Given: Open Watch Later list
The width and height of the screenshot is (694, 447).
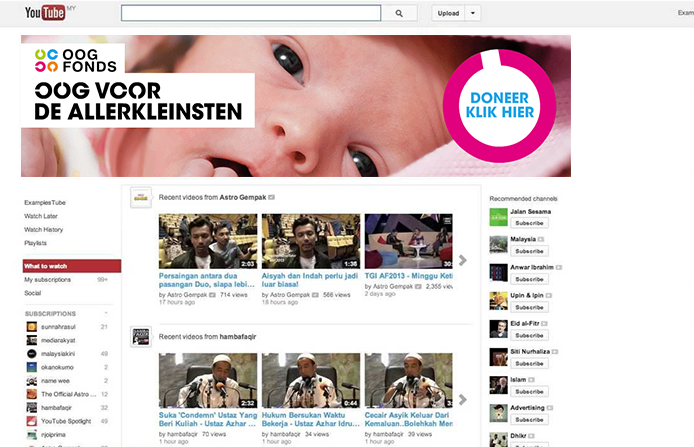Looking at the screenshot, I should 41,216.
